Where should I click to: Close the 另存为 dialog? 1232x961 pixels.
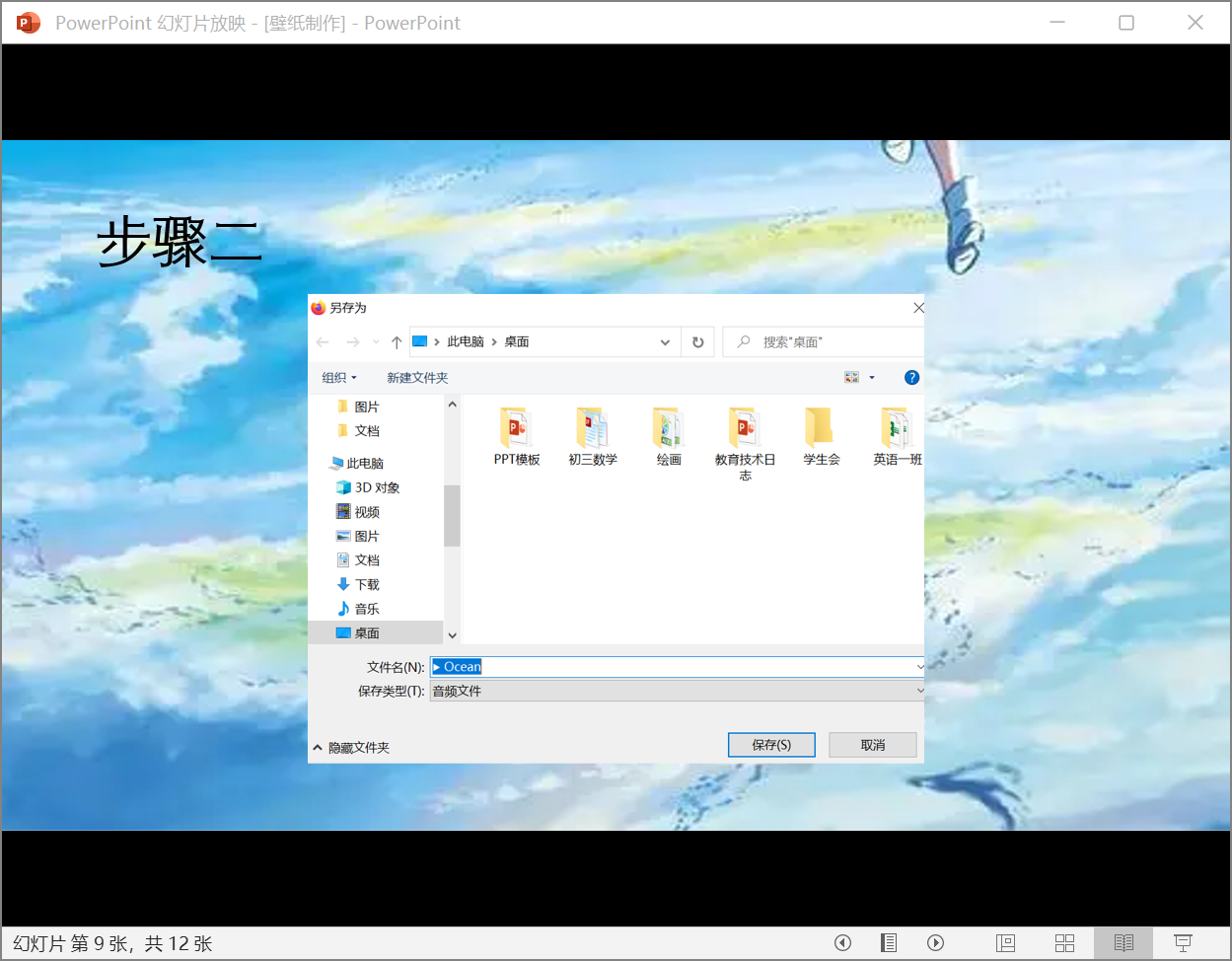coord(918,308)
